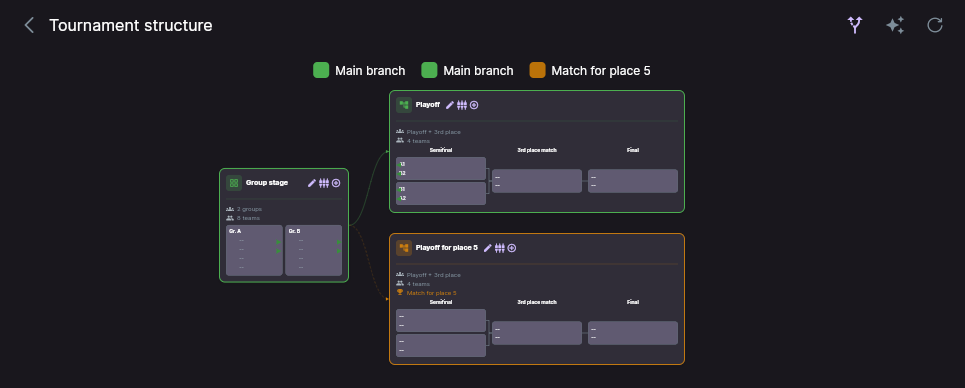
Task: Click 3rd place match header in Playoff card
Action: coord(537,150)
